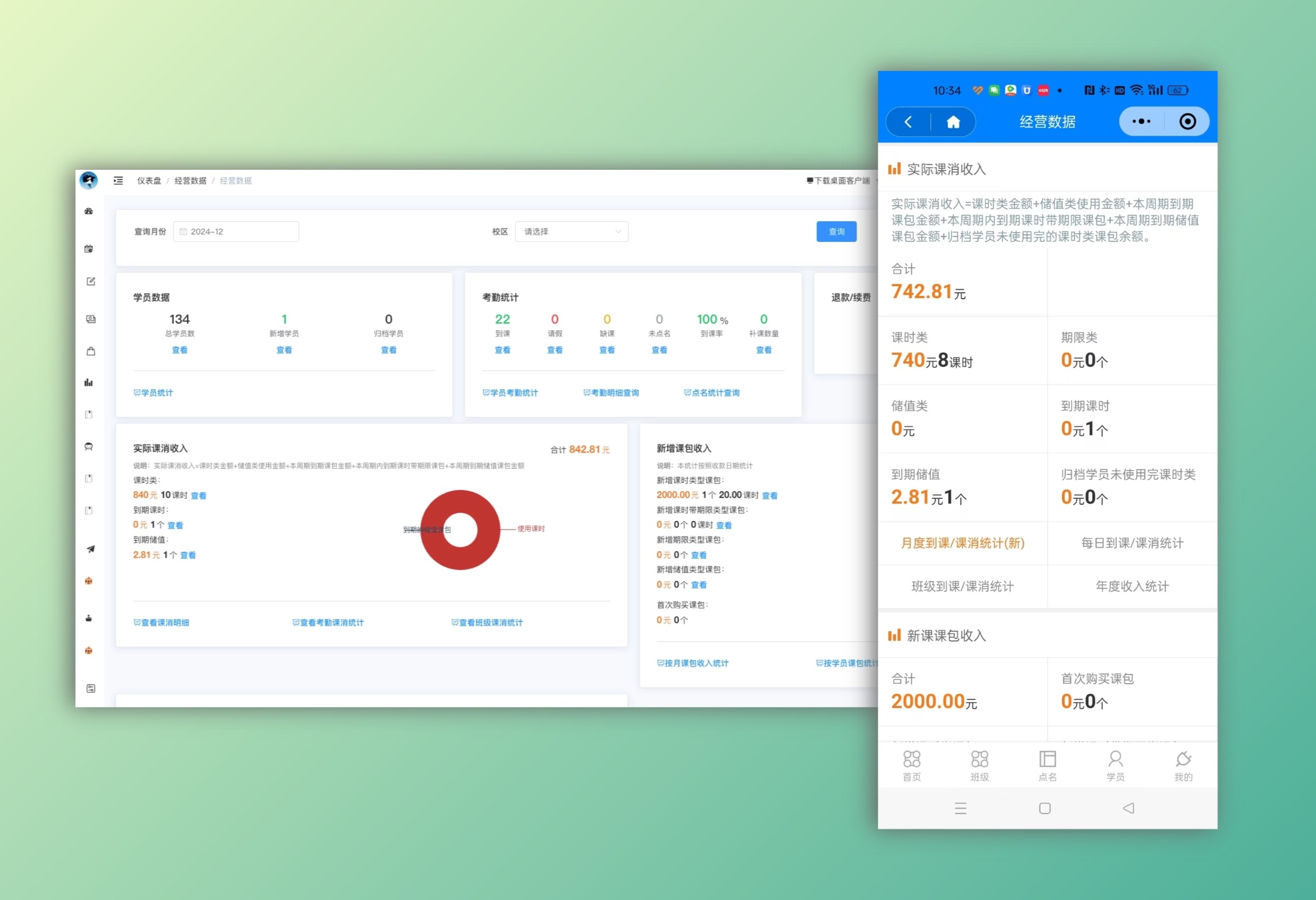Image resolution: width=1316 pixels, height=900 pixels.
Task: Switch to 学员 tab in bottom bar
Action: [x=1115, y=765]
